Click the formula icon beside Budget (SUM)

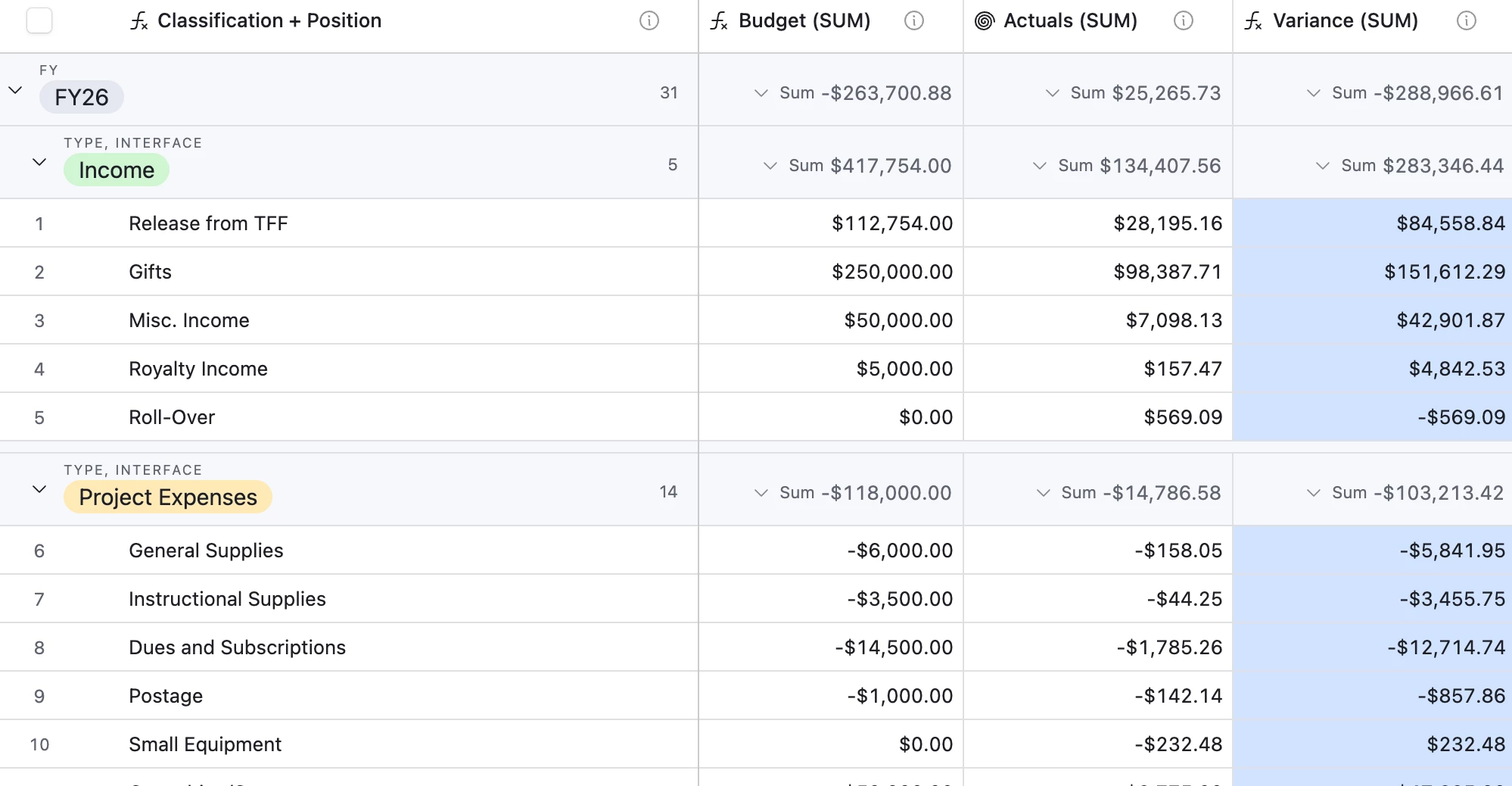[718, 21]
